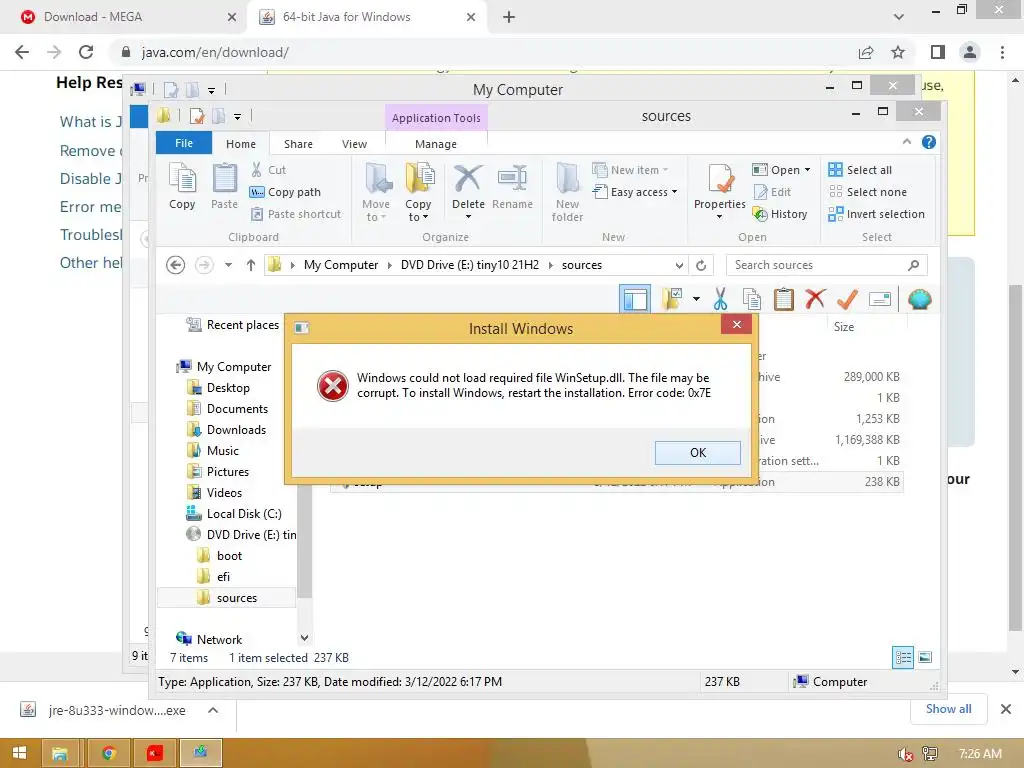Screen dimensions: 1024x768
Task: Open the Manage ribbon tab
Action: click(436, 144)
